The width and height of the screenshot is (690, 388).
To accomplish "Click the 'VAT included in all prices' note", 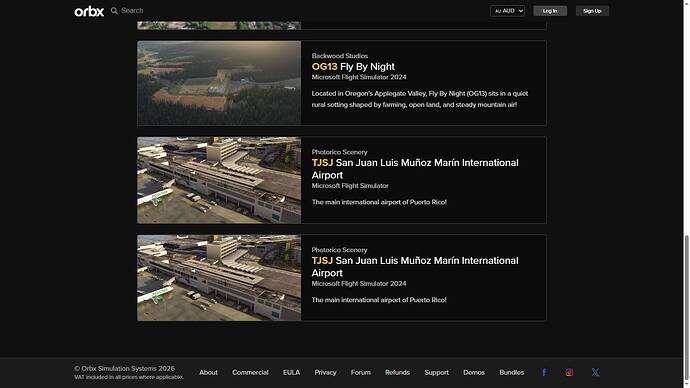I will coord(128,377).
